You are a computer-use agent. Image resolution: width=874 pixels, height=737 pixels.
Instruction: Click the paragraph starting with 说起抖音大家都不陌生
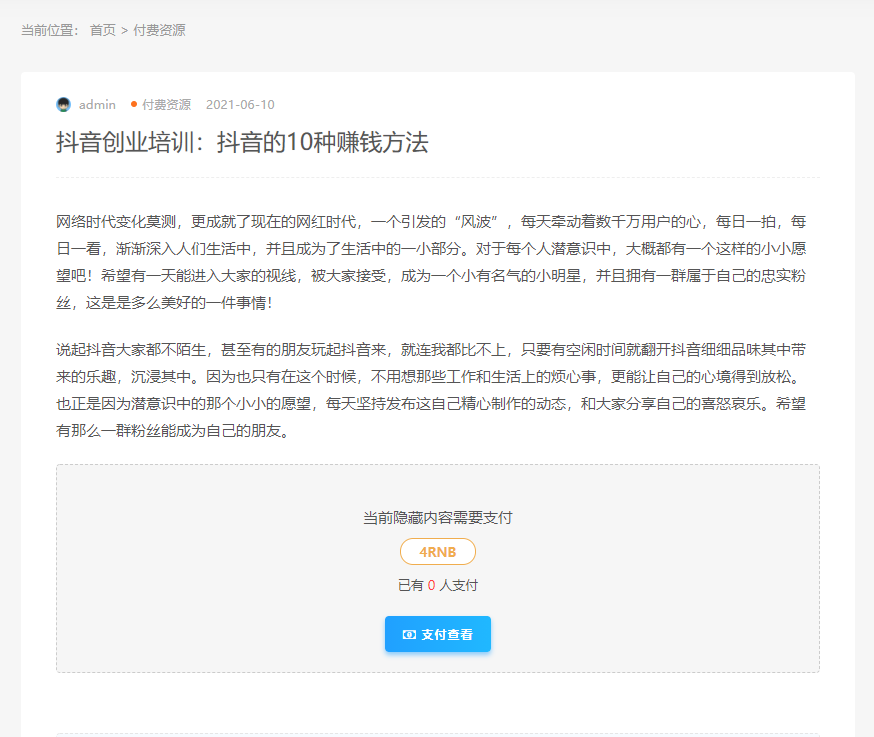click(431, 390)
